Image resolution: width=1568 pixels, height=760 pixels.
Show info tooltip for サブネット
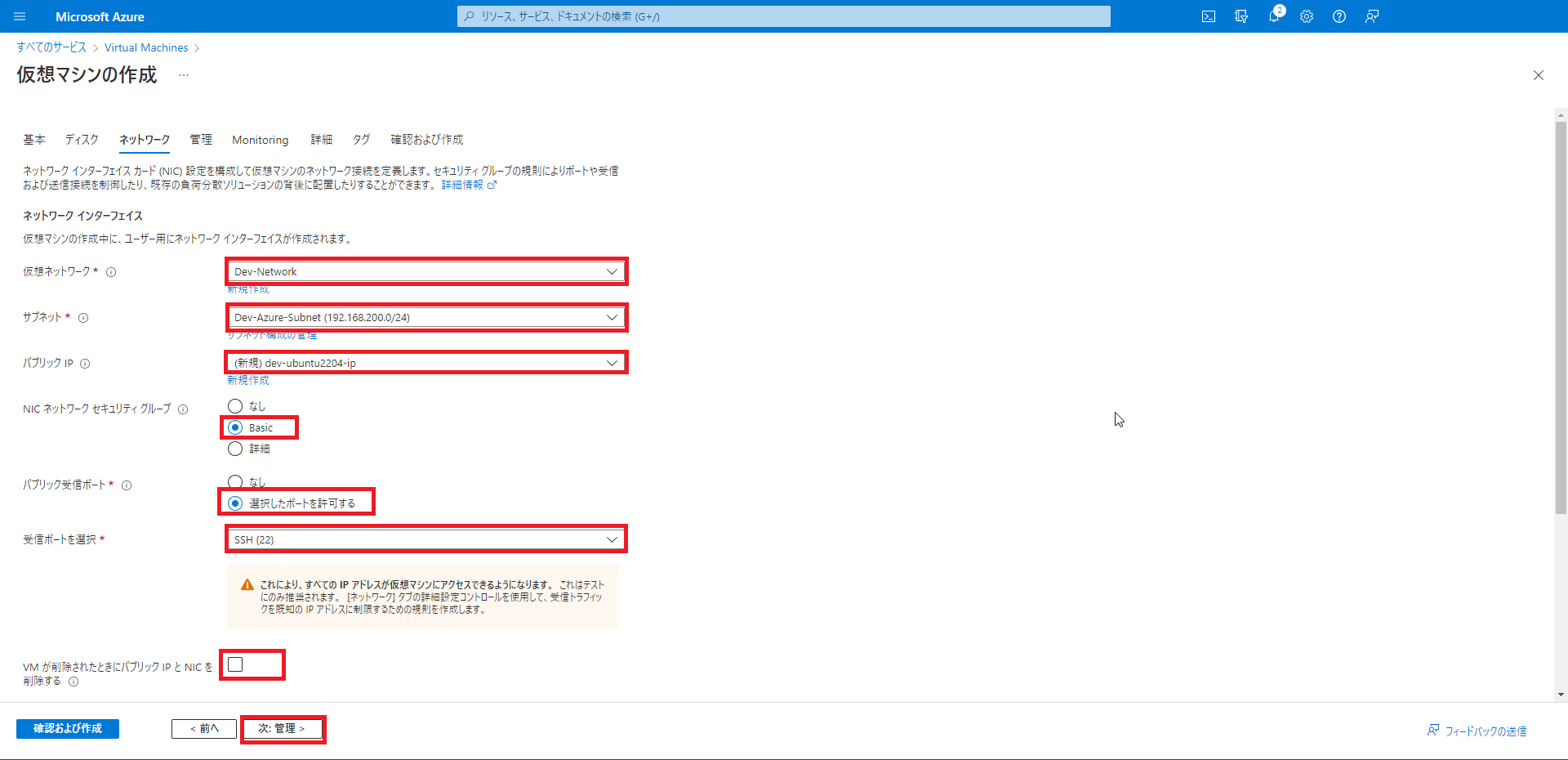pyautogui.click(x=83, y=318)
